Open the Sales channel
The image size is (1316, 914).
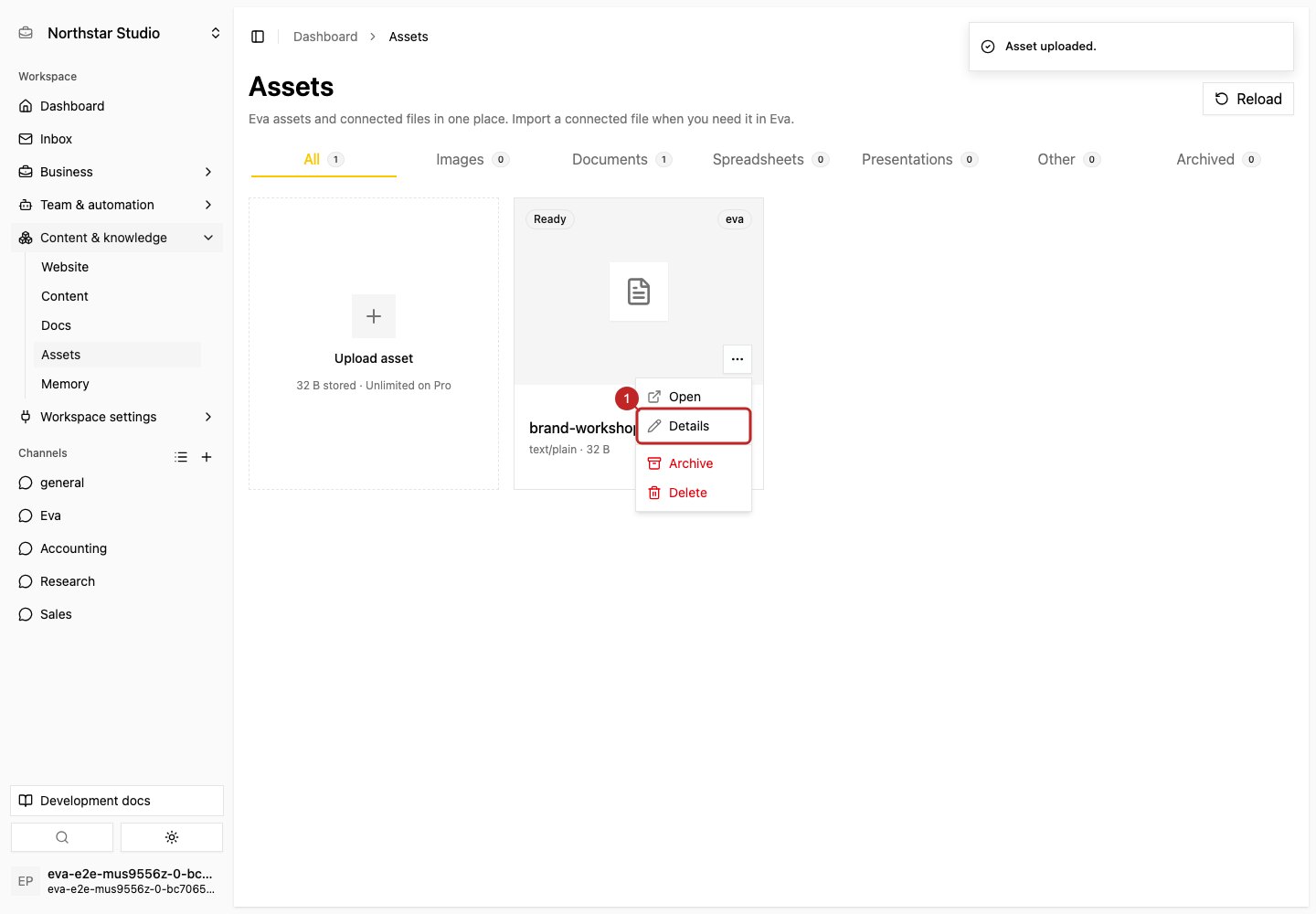coord(117,614)
